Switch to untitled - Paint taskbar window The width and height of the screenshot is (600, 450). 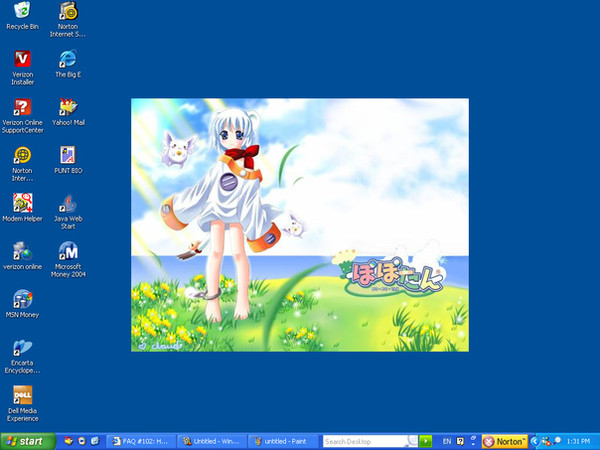pyautogui.click(x=283, y=441)
